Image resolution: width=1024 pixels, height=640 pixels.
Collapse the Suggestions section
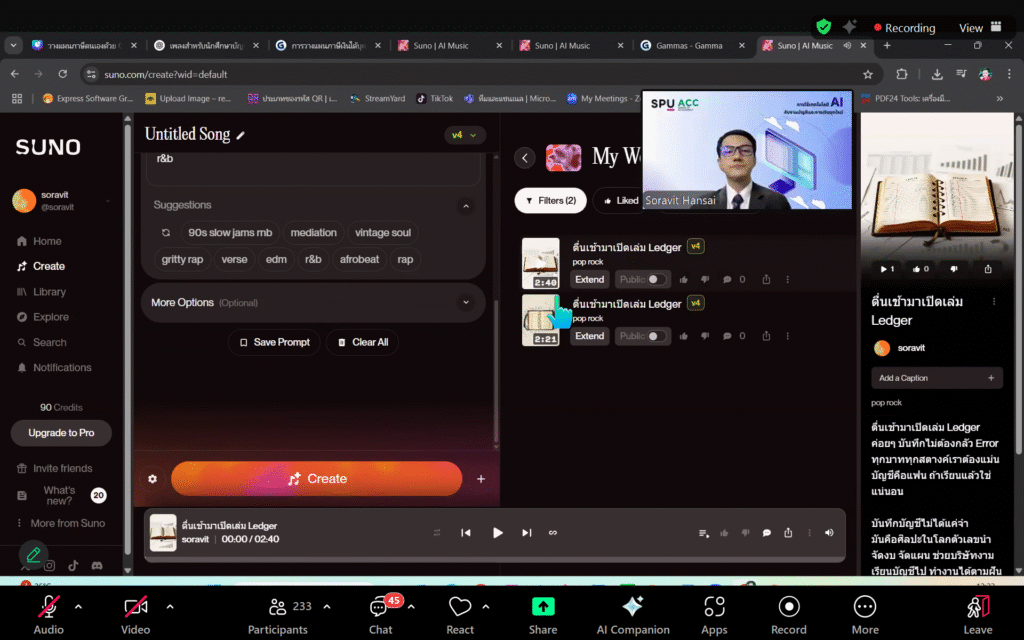(x=466, y=206)
